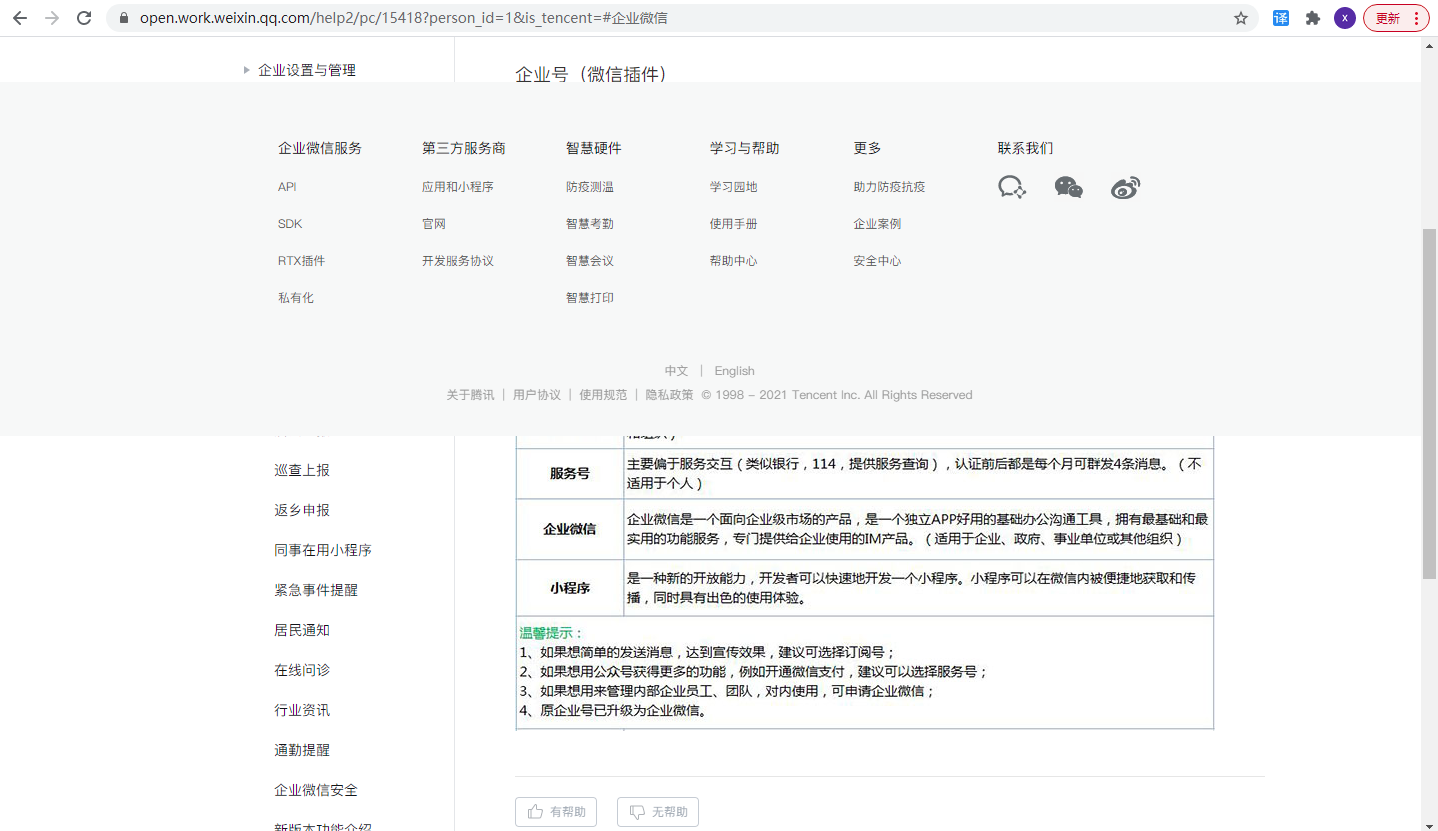
Task: Open the 智慧打印 link
Action: (590, 298)
